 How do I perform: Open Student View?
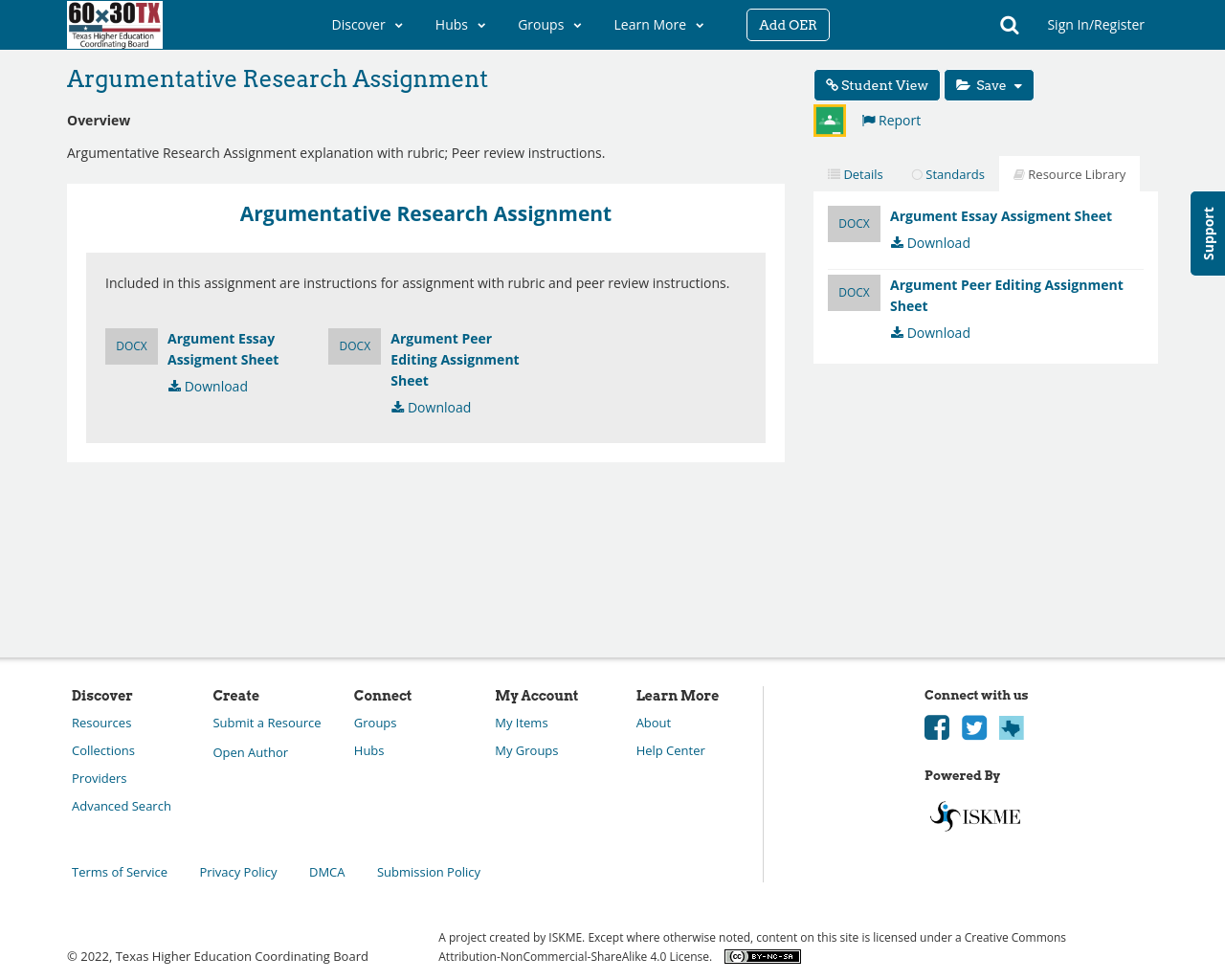877,85
